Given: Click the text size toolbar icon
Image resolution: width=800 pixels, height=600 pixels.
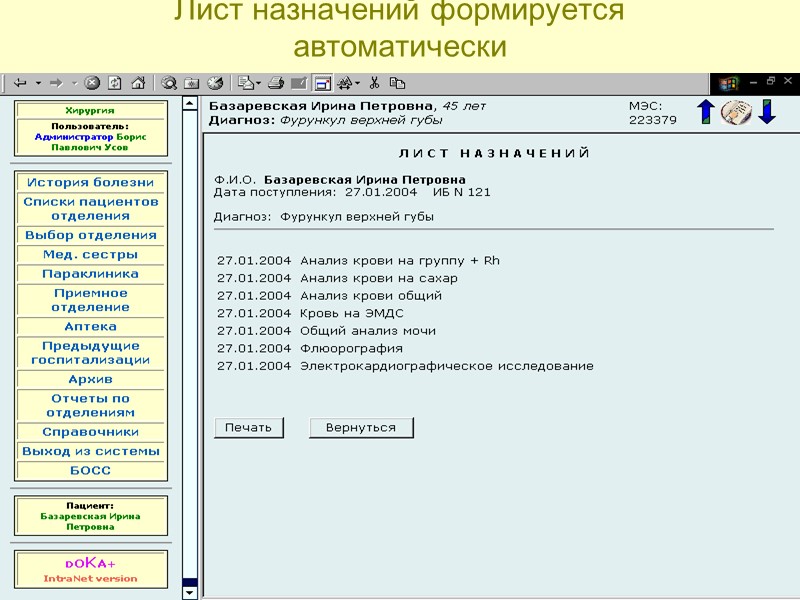Looking at the screenshot, I should pos(345,83).
